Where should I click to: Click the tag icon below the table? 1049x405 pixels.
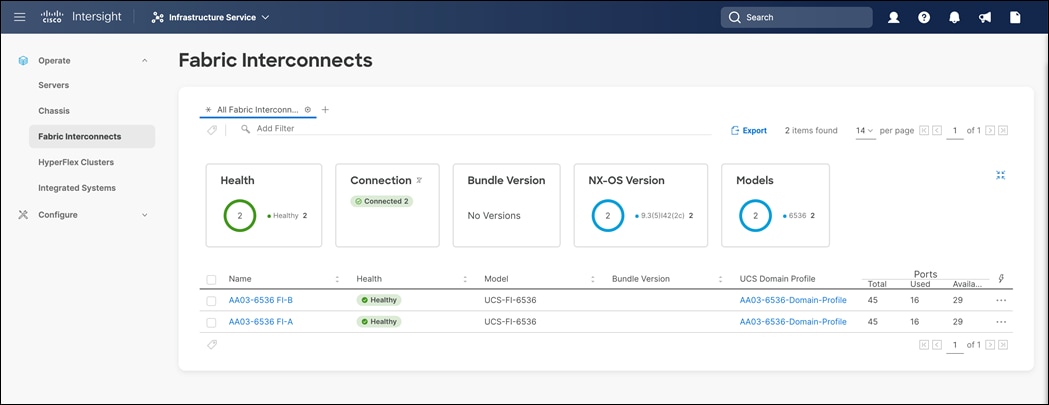[x=212, y=344]
